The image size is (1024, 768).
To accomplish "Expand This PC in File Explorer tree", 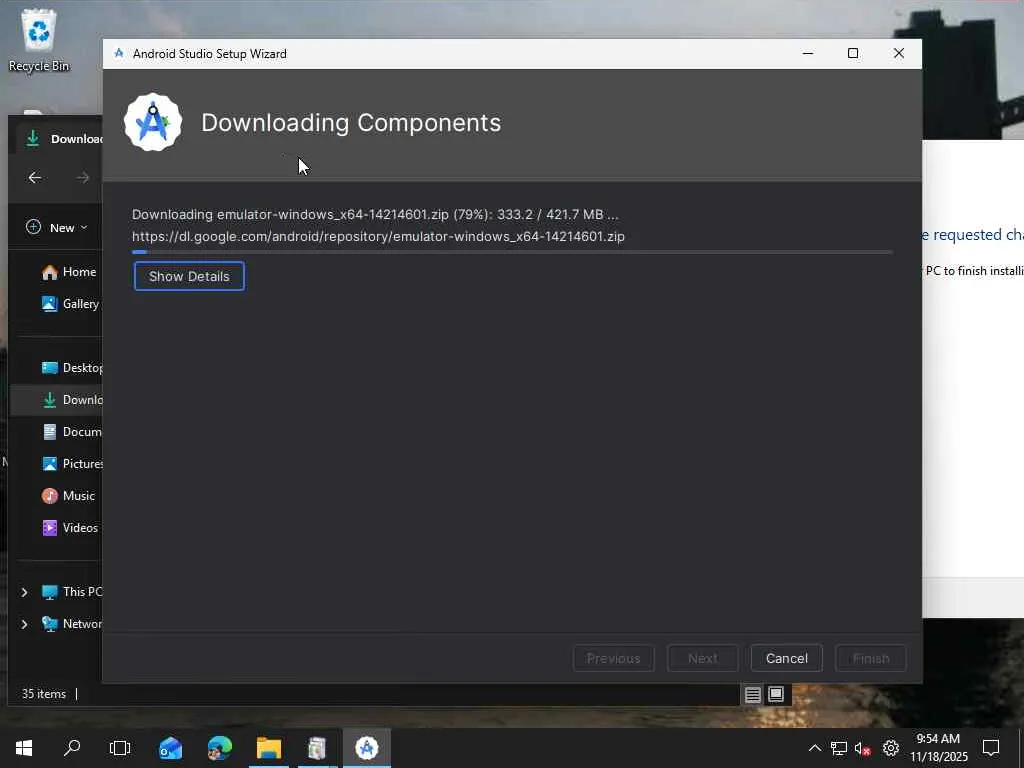I will pos(24,592).
